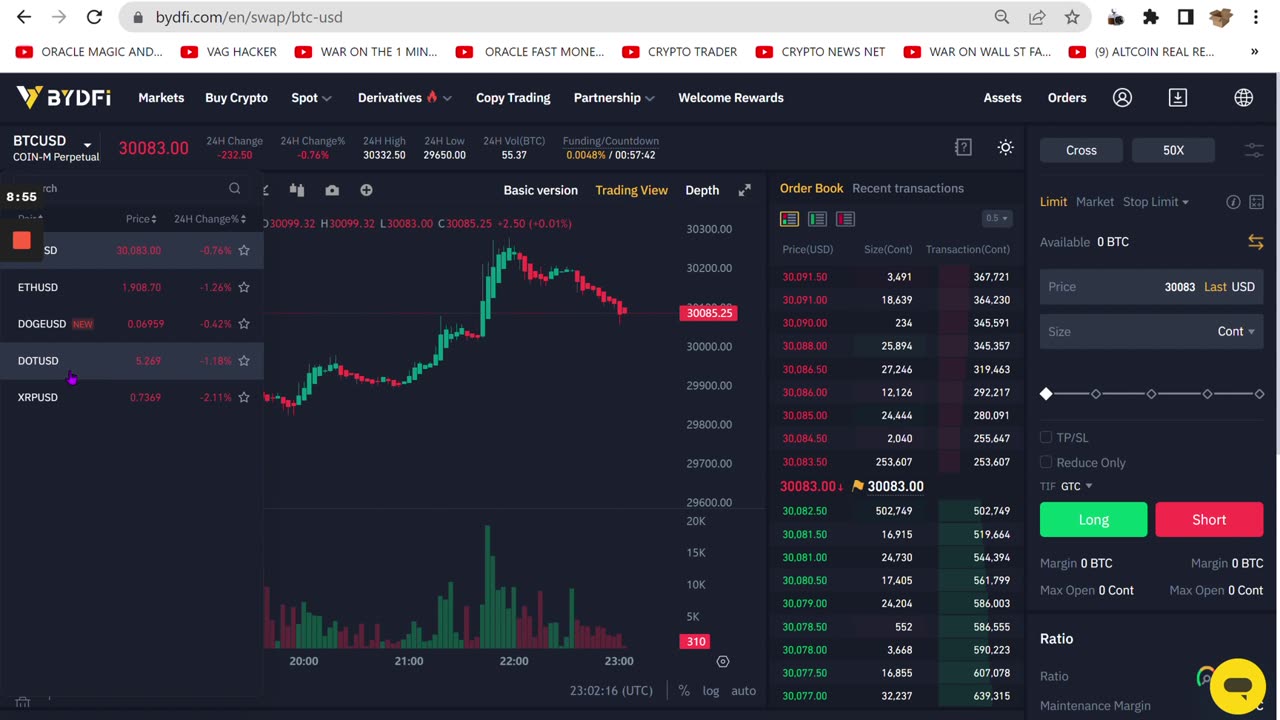This screenshot has height=720, width=1280.
Task: Expand the chart to fullscreen
Action: [744, 190]
